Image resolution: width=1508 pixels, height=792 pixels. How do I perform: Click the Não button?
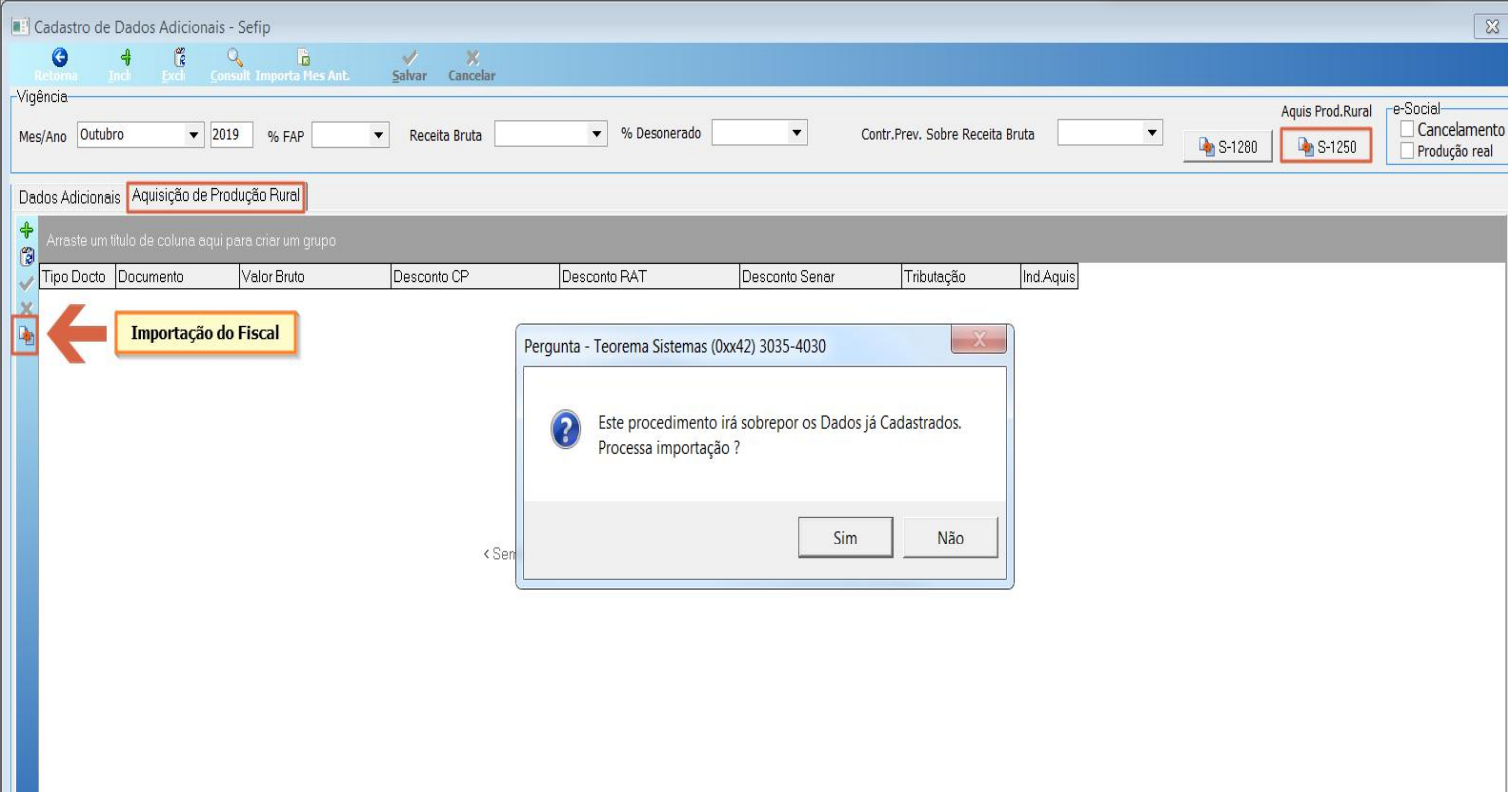tap(950, 538)
